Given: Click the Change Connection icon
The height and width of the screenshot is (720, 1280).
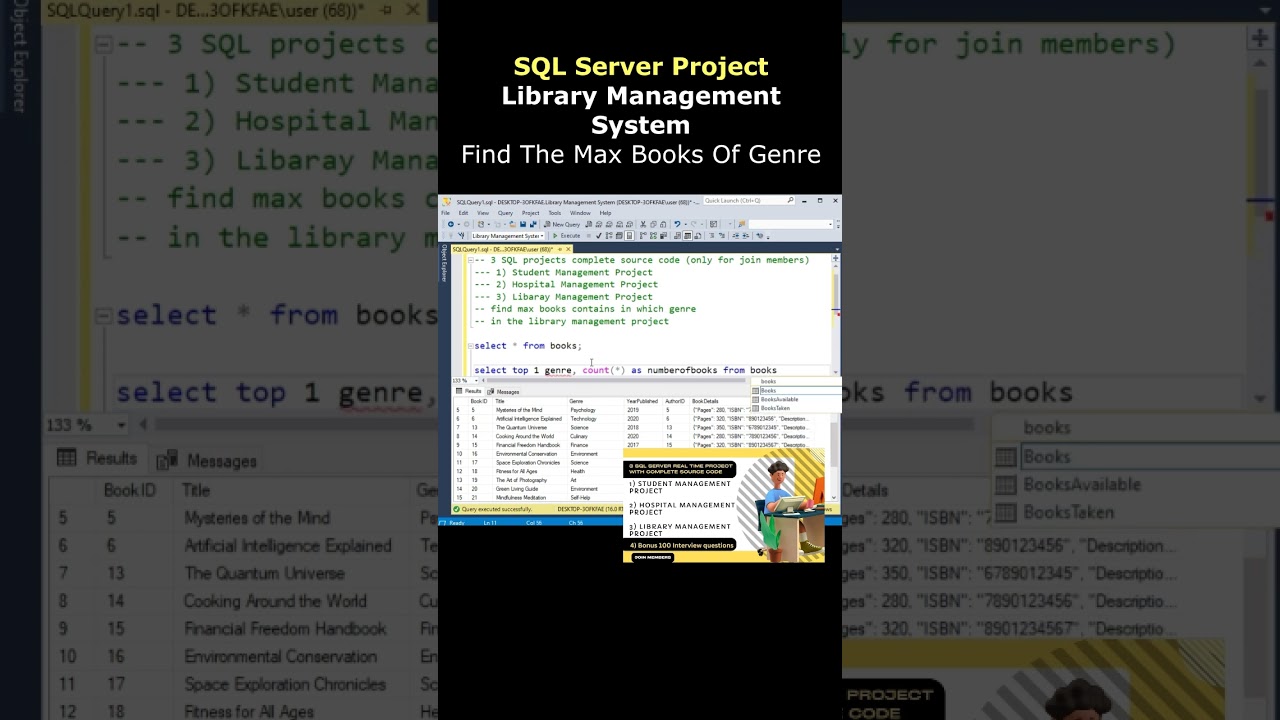Looking at the screenshot, I should (461, 236).
